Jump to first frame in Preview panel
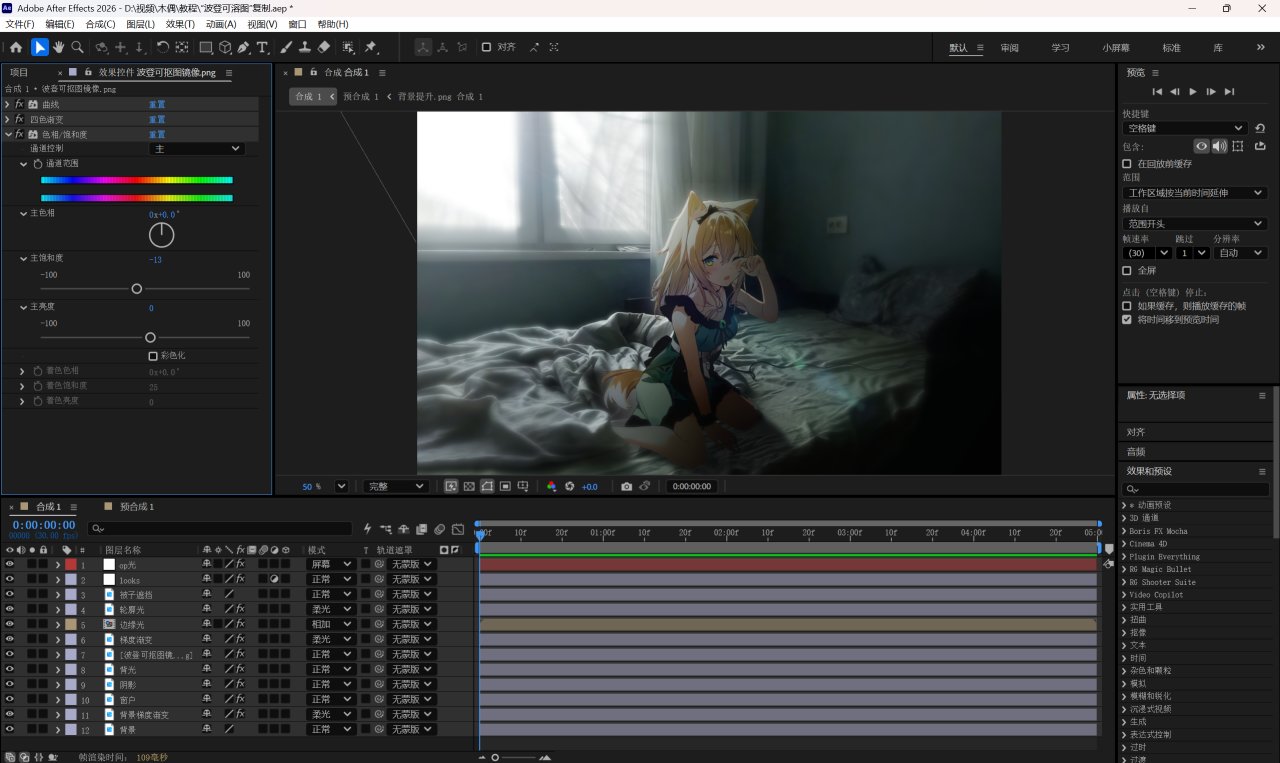 click(x=1157, y=92)
